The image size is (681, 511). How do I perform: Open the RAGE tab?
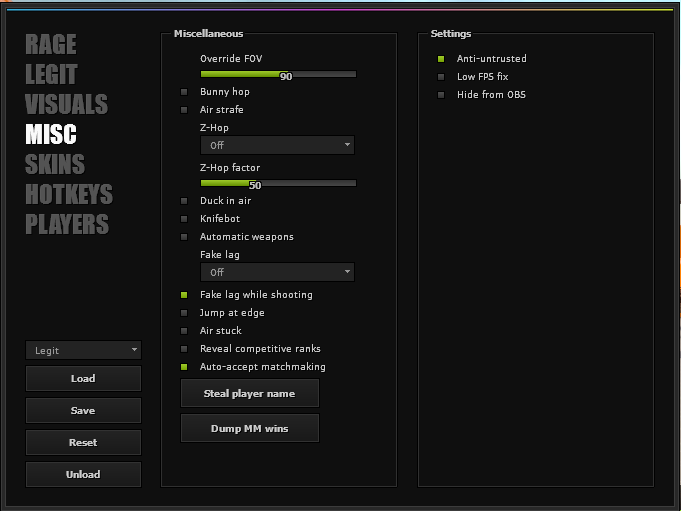[x=51, y=44]
